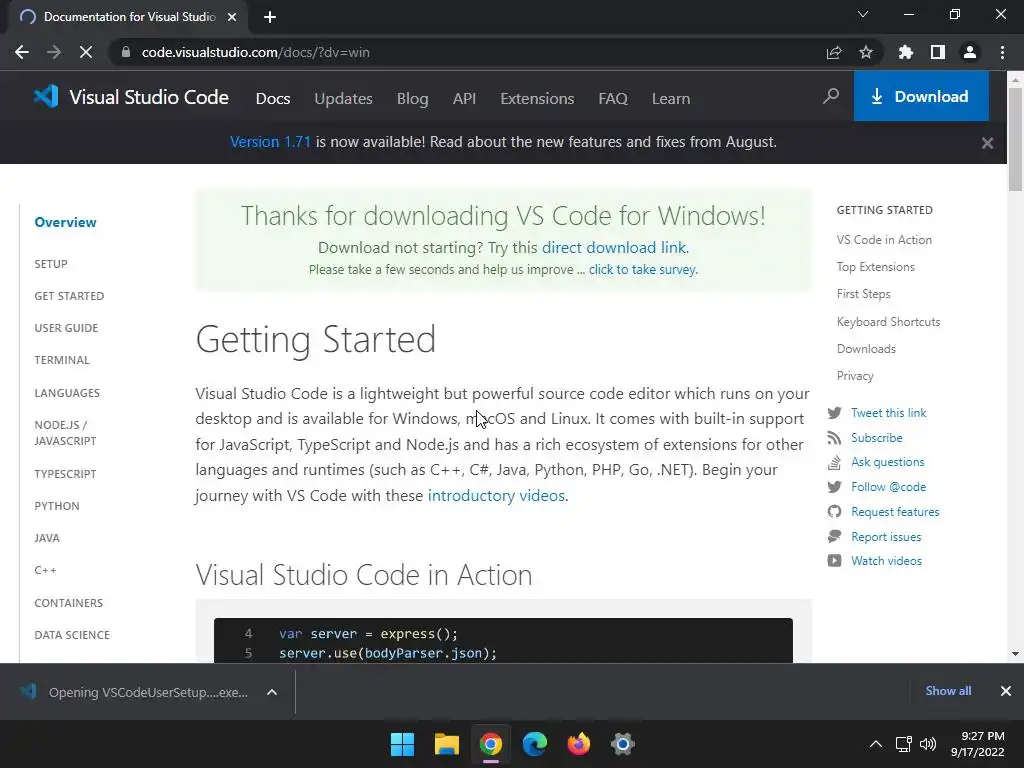
Task: Click Show all downloads
Action: (x=948, y=691)
